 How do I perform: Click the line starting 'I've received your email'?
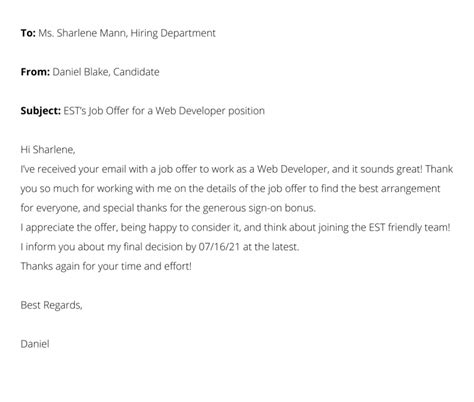(x=237, y=169)
